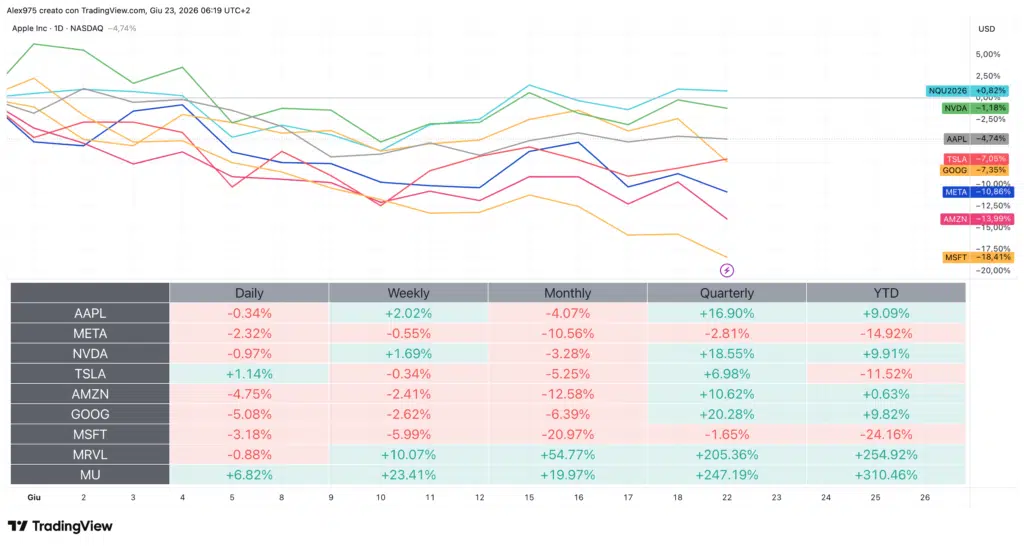Select the YTD column header
Image resolution: width=1024 pixels, height=546 pixels.
886,293
